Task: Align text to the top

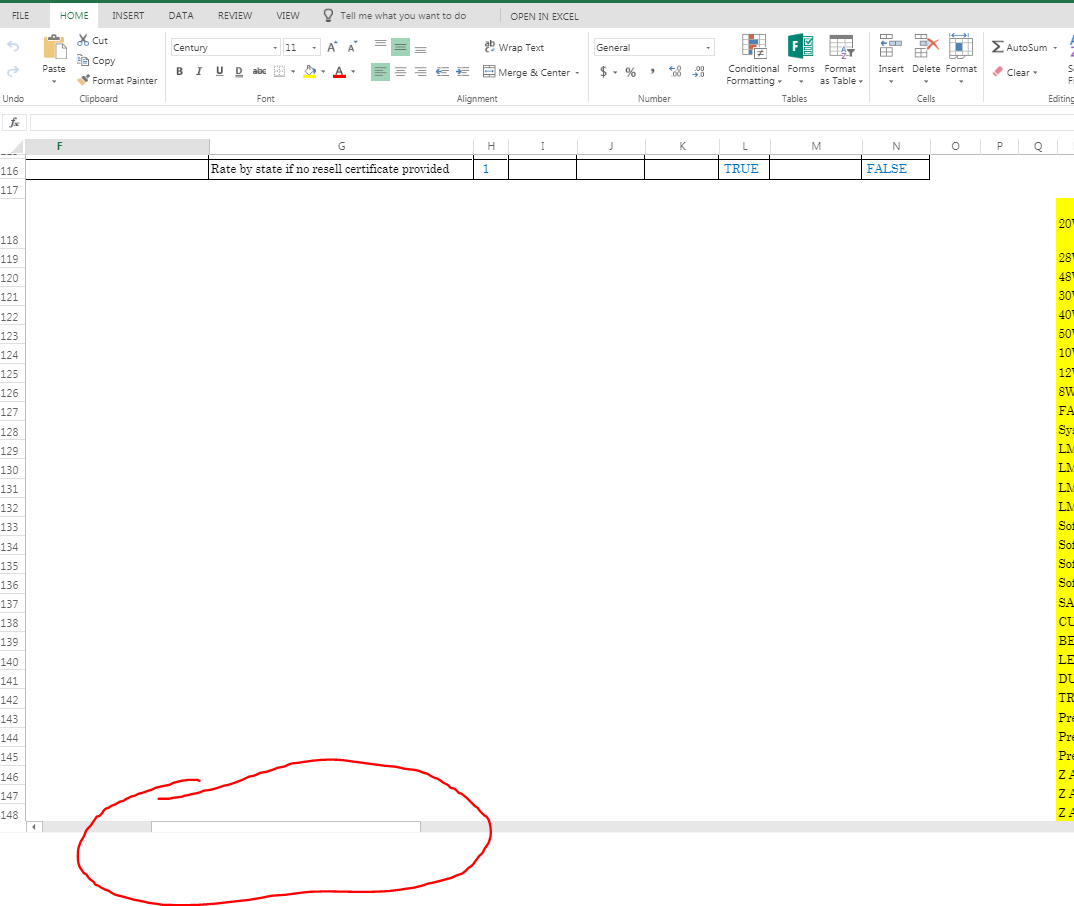Action: (x=380, y=47)
